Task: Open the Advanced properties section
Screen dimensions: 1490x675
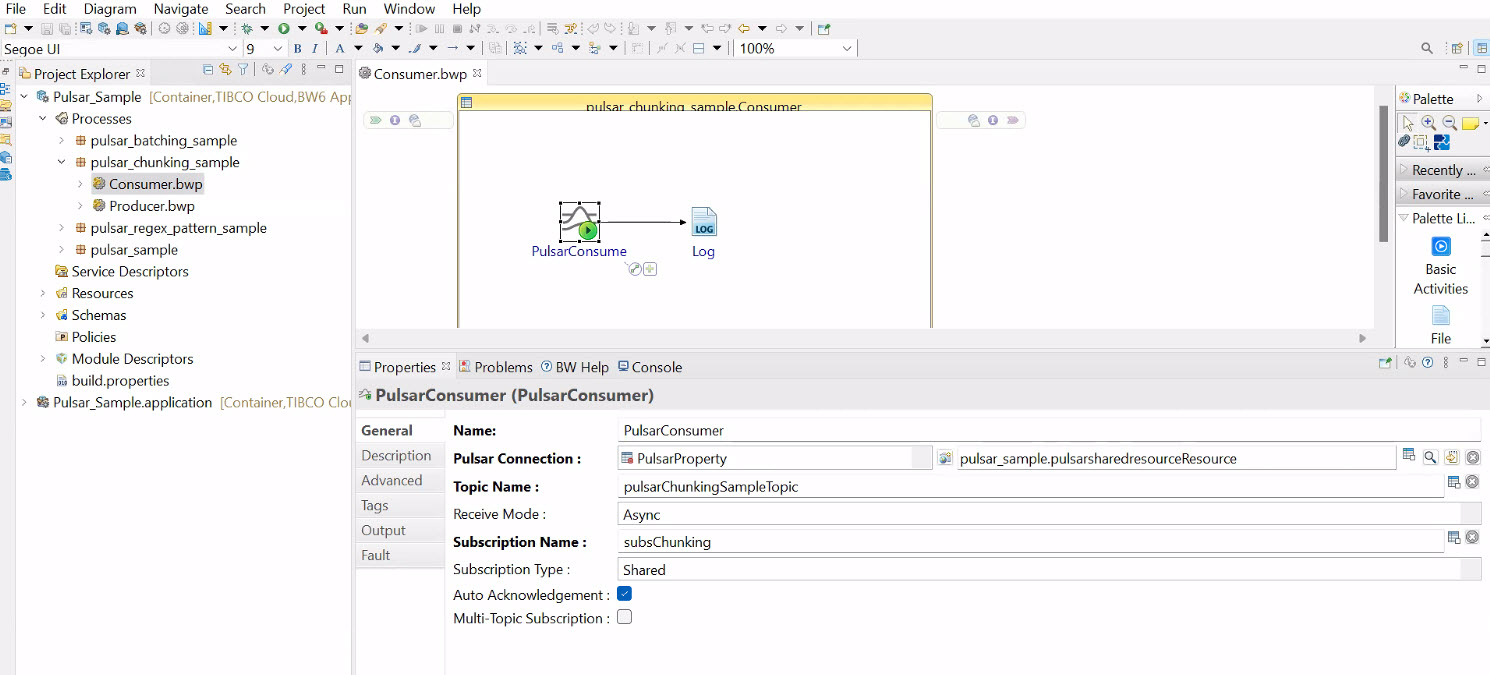Action: 392,480
